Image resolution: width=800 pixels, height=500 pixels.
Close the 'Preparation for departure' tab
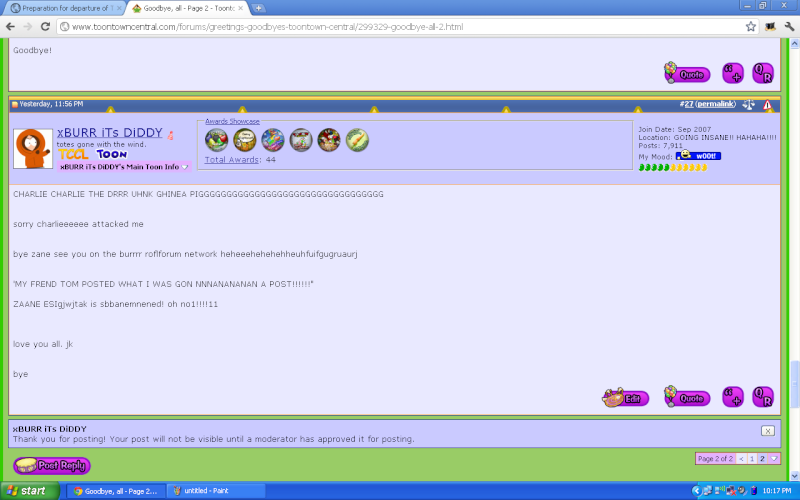[x=119, y=8]
